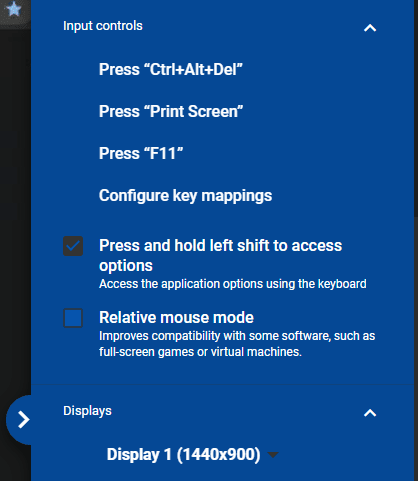Send the Print Screen key
This screenshot has width=418, height=481.
pos(171,111)
